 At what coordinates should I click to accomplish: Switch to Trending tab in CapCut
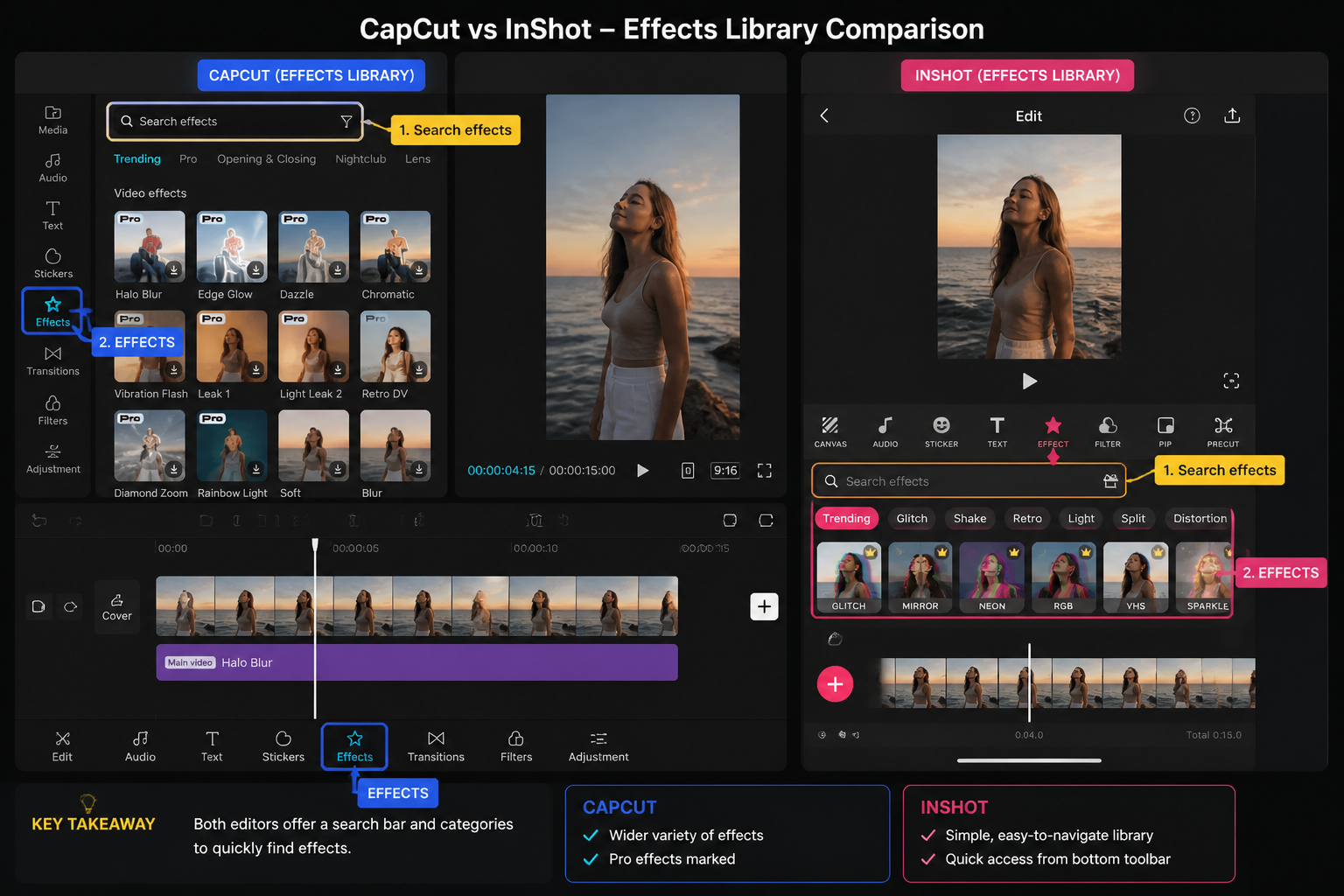[x=137, y=159]
